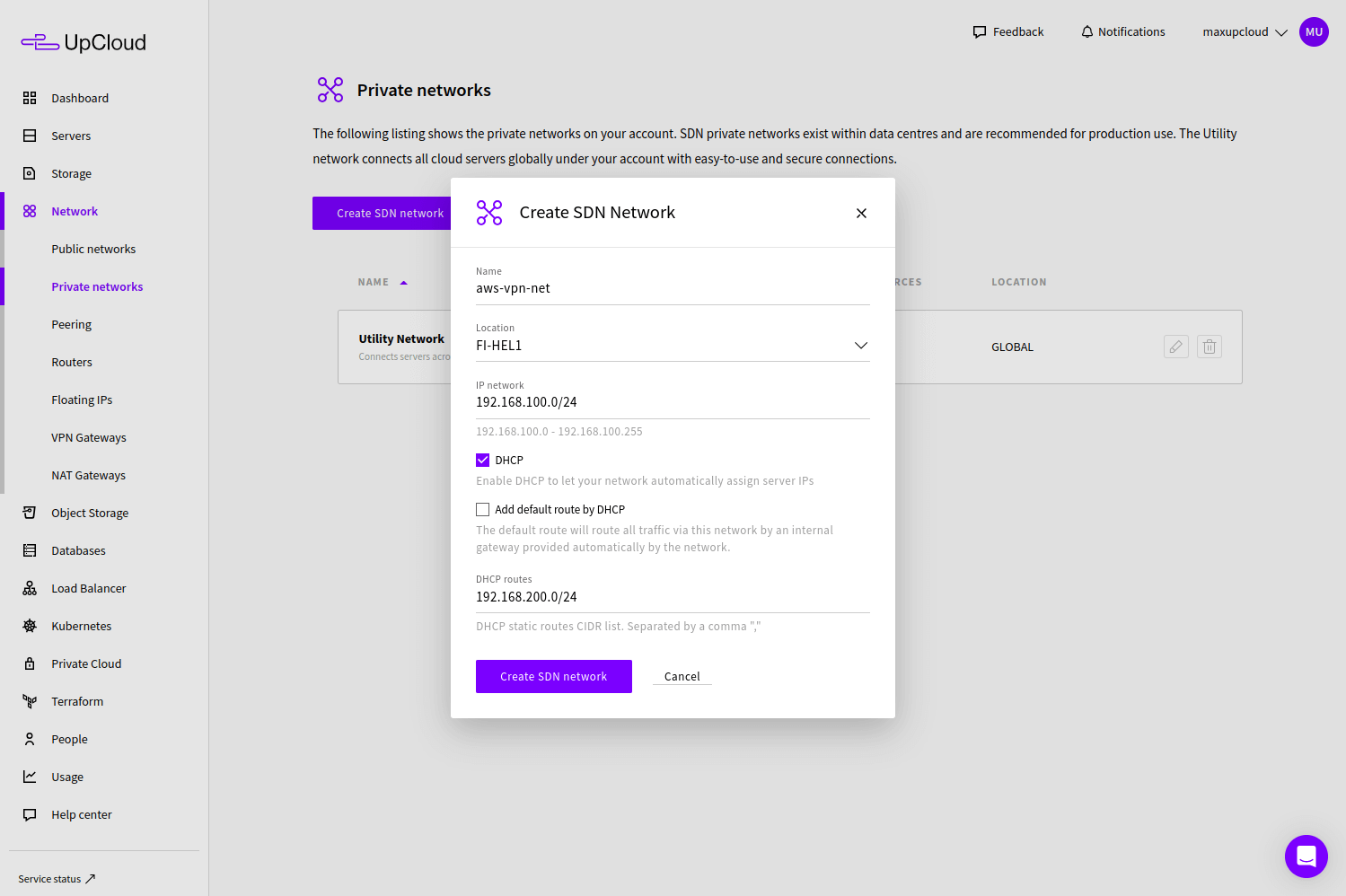This screenshot has width=1346, height=896.
Task: Sort by the NAME column arrow
Action: pos(404,282)
